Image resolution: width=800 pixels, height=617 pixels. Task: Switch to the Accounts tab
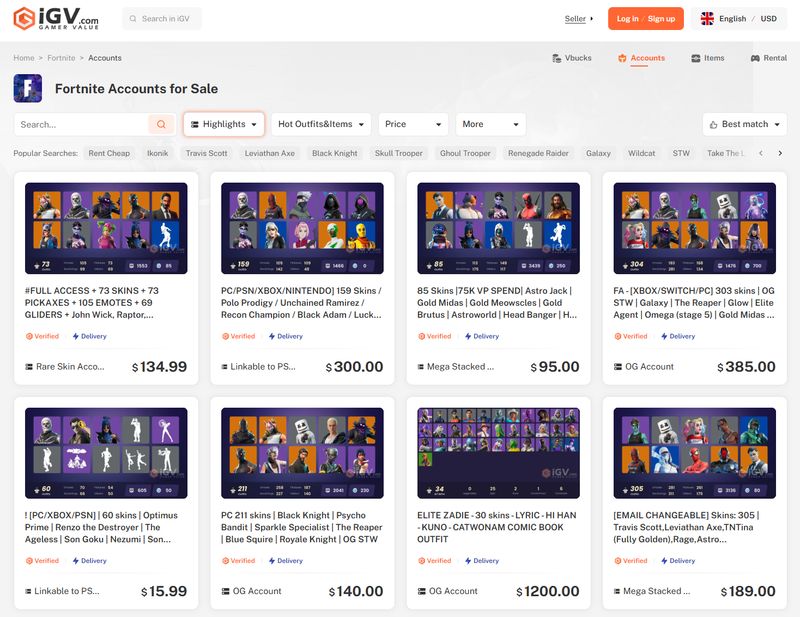coord(641,58)
